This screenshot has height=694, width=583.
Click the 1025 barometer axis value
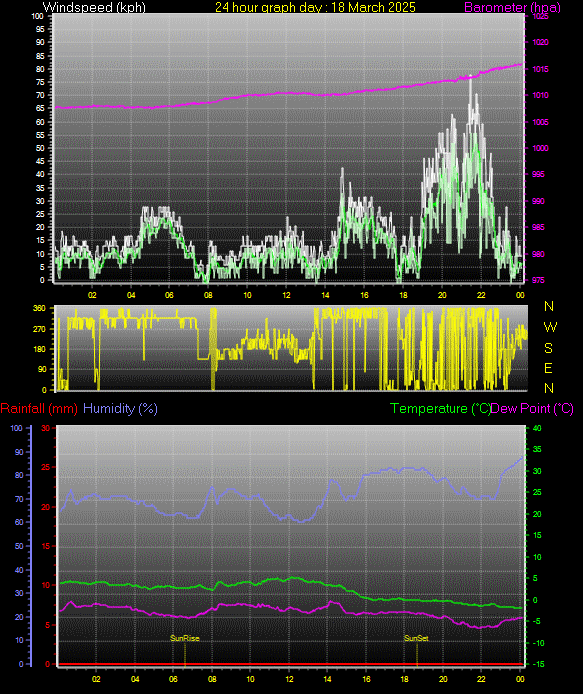click(540, 16)
